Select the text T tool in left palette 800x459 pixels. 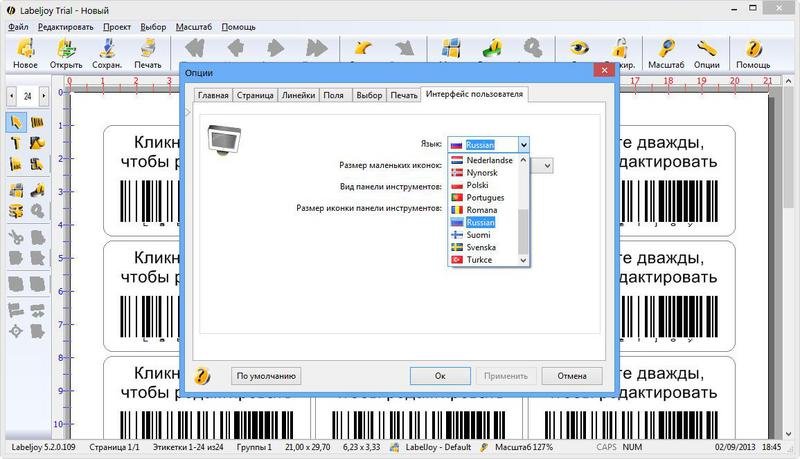click(x=16, y=143)
